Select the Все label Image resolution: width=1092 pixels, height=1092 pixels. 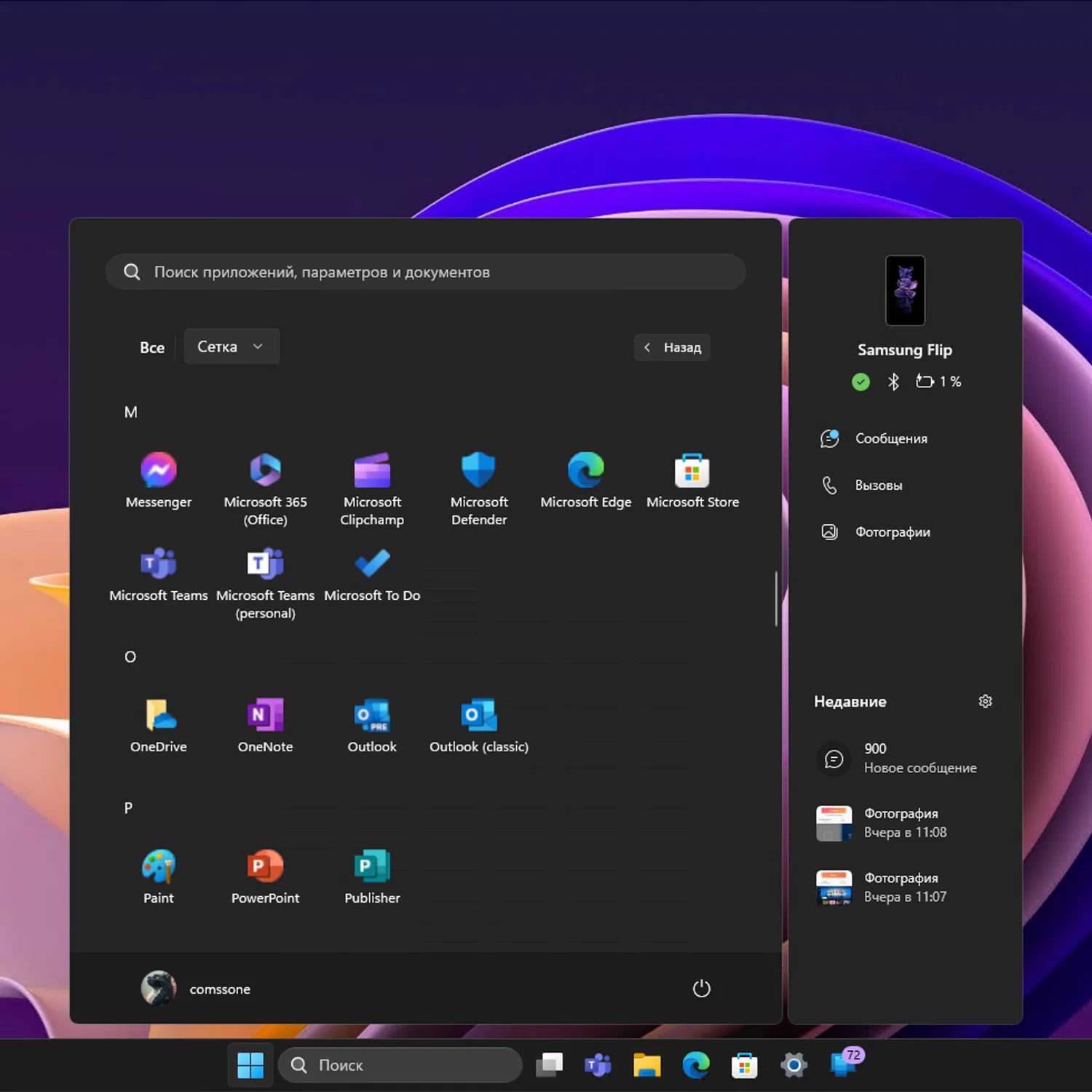pyautogui.click(x=152, y=348)
